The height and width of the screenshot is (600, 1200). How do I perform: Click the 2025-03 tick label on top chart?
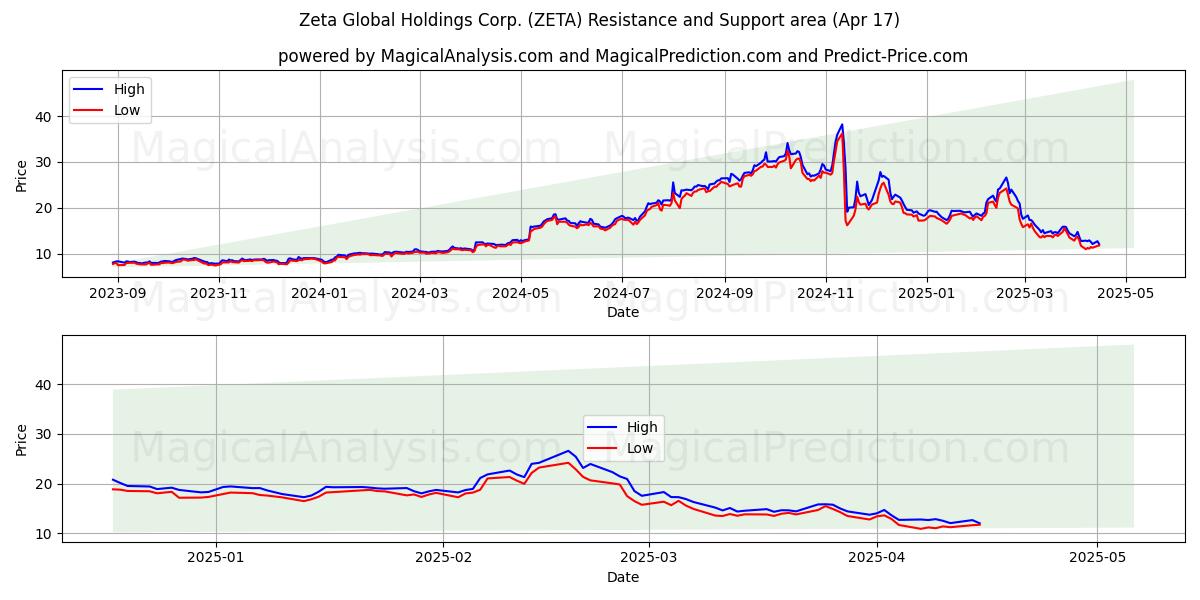[x=1024, y=294]
